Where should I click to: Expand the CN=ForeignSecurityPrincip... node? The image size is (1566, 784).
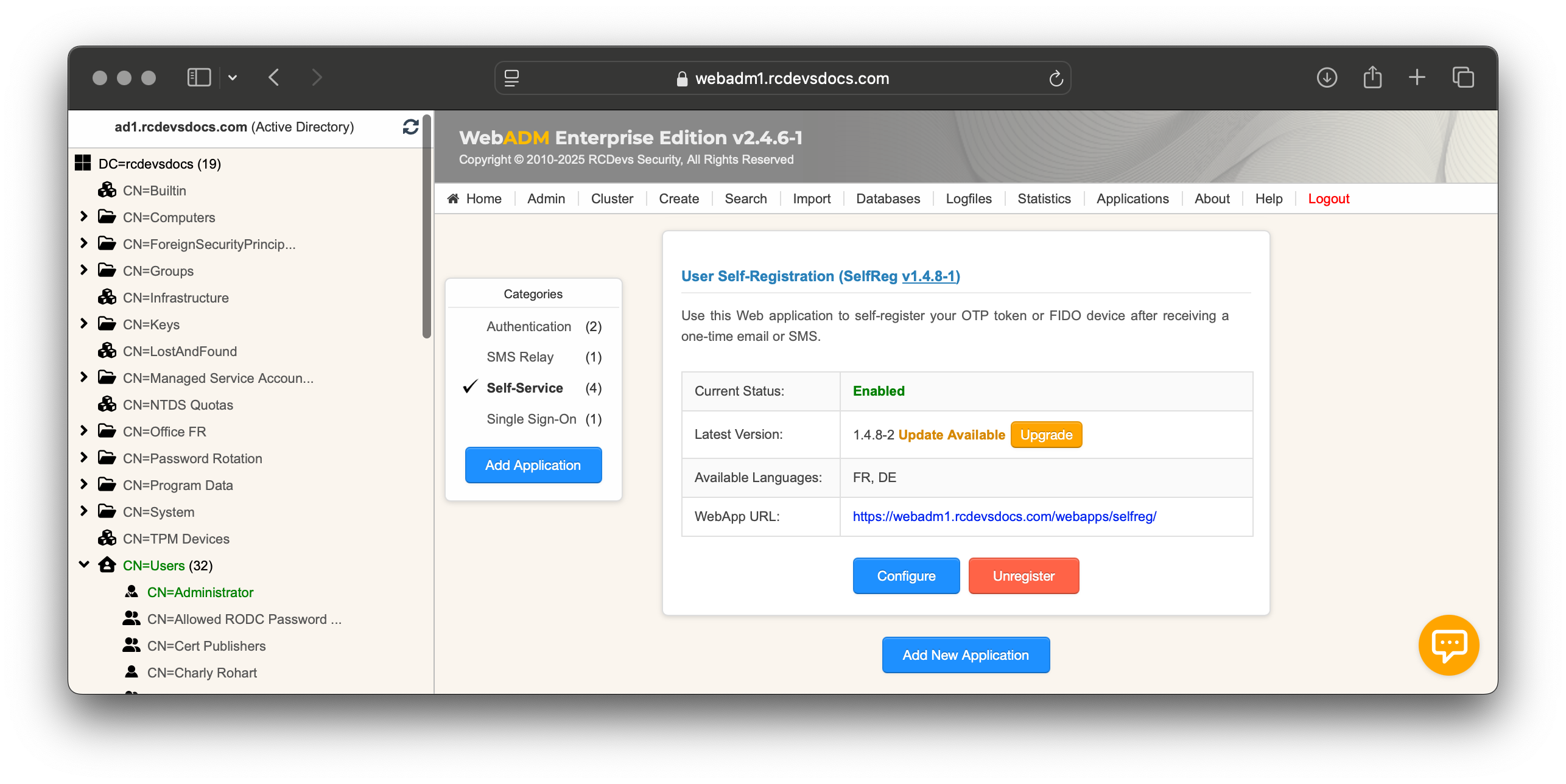(x=84, y=243)
